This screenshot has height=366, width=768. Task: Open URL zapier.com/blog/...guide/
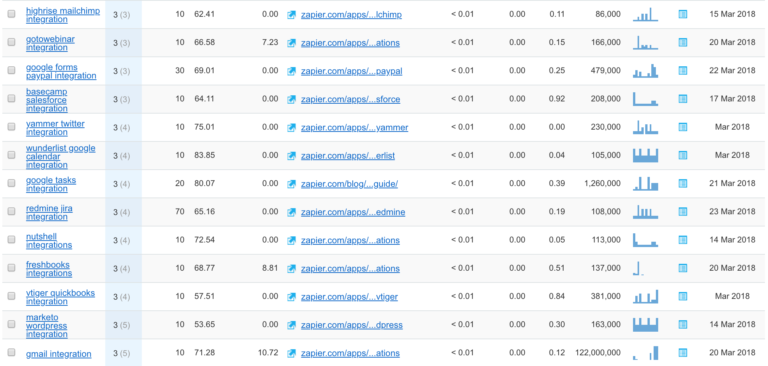349,184
